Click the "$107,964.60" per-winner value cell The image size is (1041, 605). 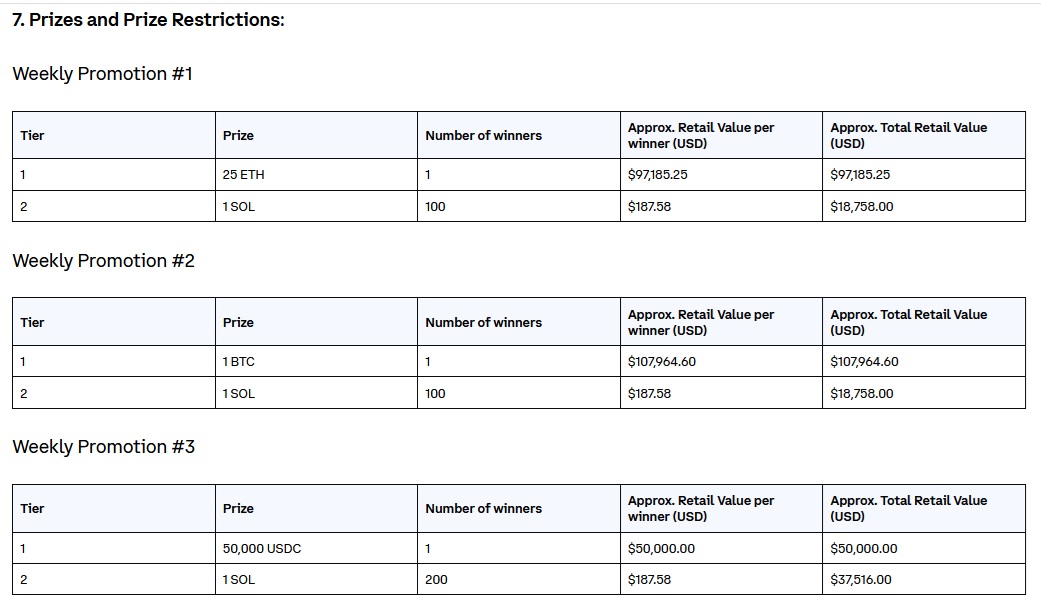tap(662, 362)
